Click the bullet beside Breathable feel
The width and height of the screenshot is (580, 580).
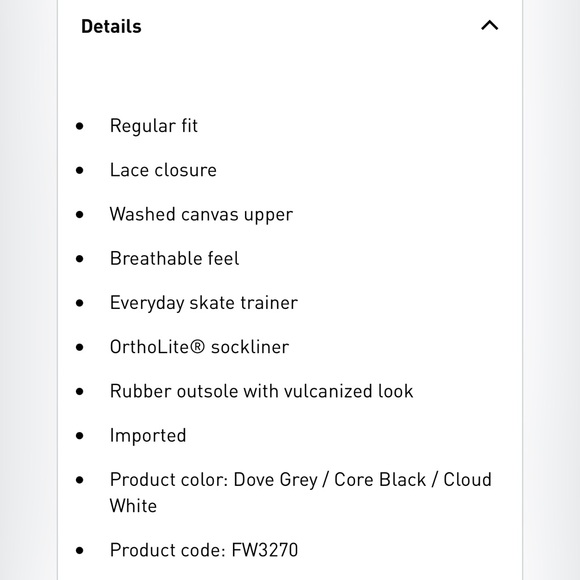(x=80, y=259)
